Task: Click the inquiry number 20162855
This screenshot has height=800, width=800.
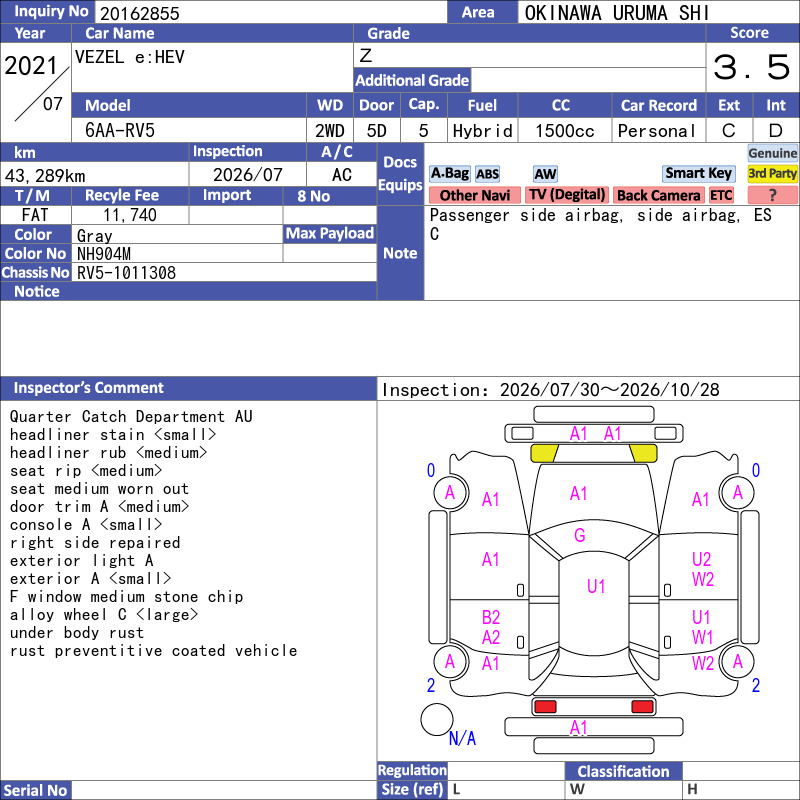Action: click(x=139, y=13)
